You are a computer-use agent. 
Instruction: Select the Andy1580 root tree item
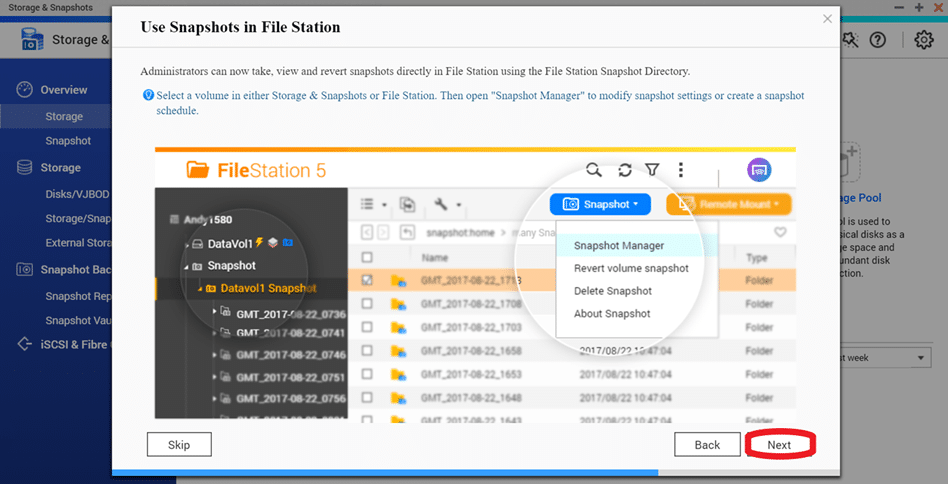click(208, 220)
